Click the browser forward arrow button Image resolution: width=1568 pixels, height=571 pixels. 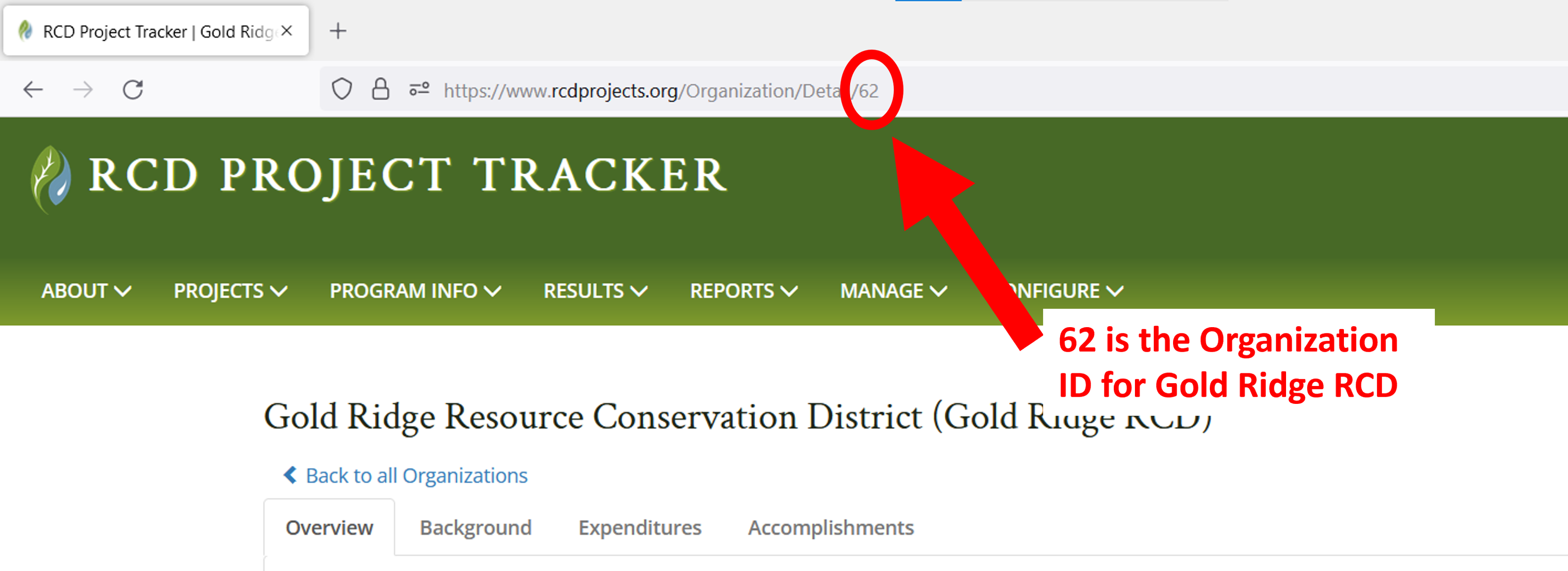83,90
